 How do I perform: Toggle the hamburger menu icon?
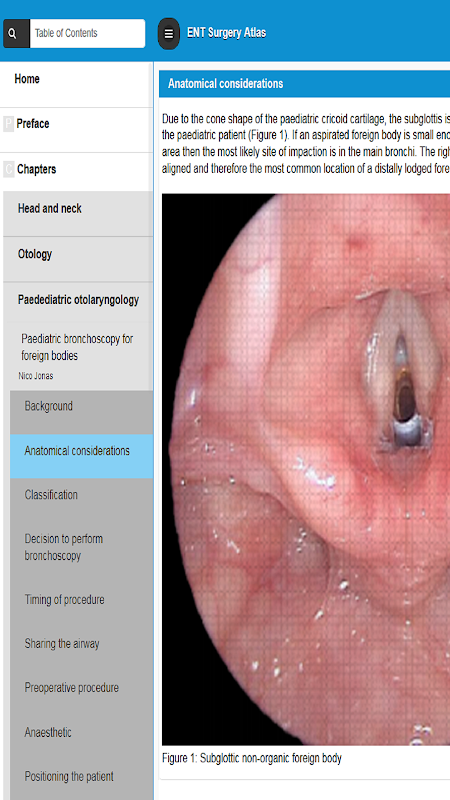click(x=168, y=34)
